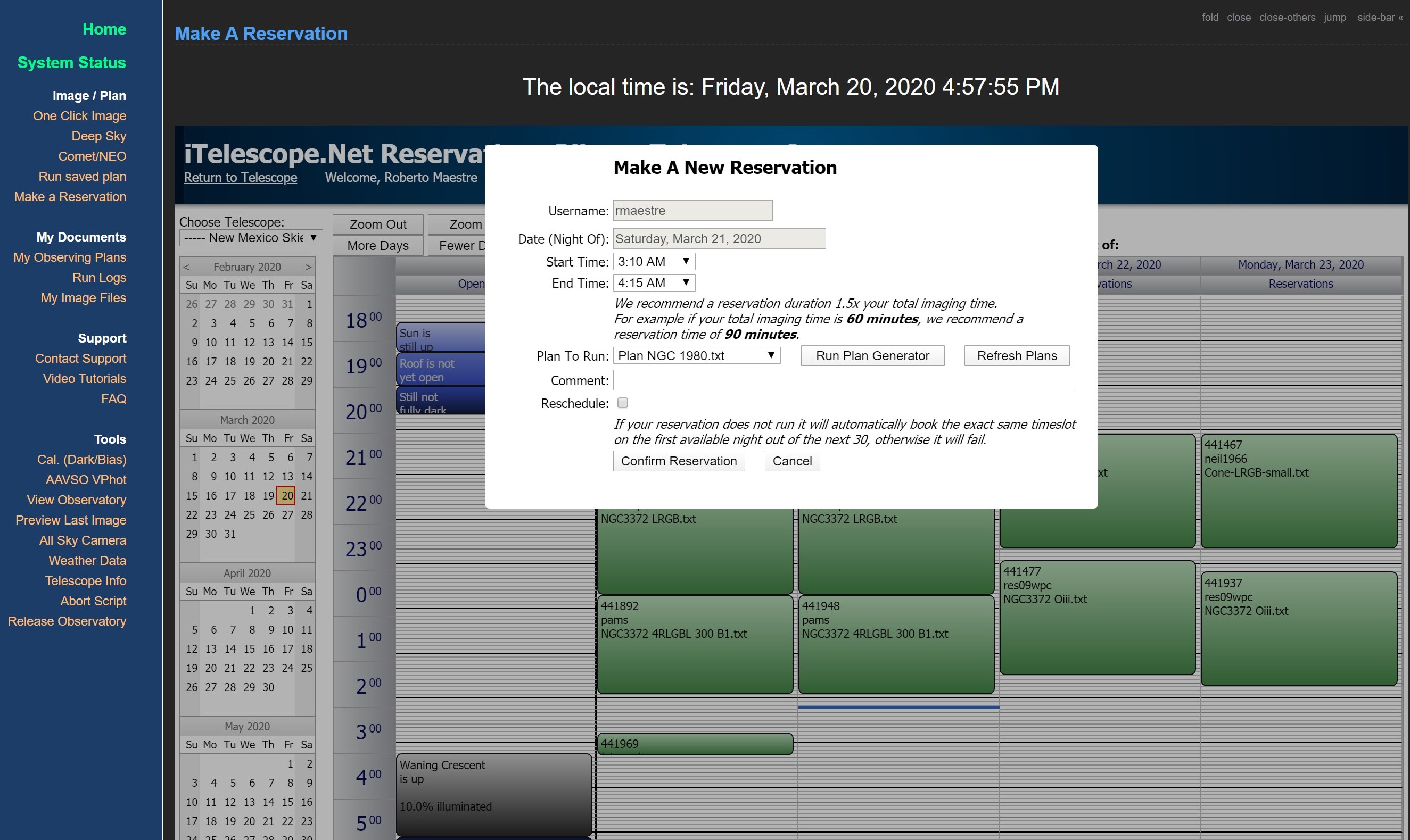1410x840 pixels.
Task: Open Make a Reservation sidebar link
Action: [x=70, y=196]
